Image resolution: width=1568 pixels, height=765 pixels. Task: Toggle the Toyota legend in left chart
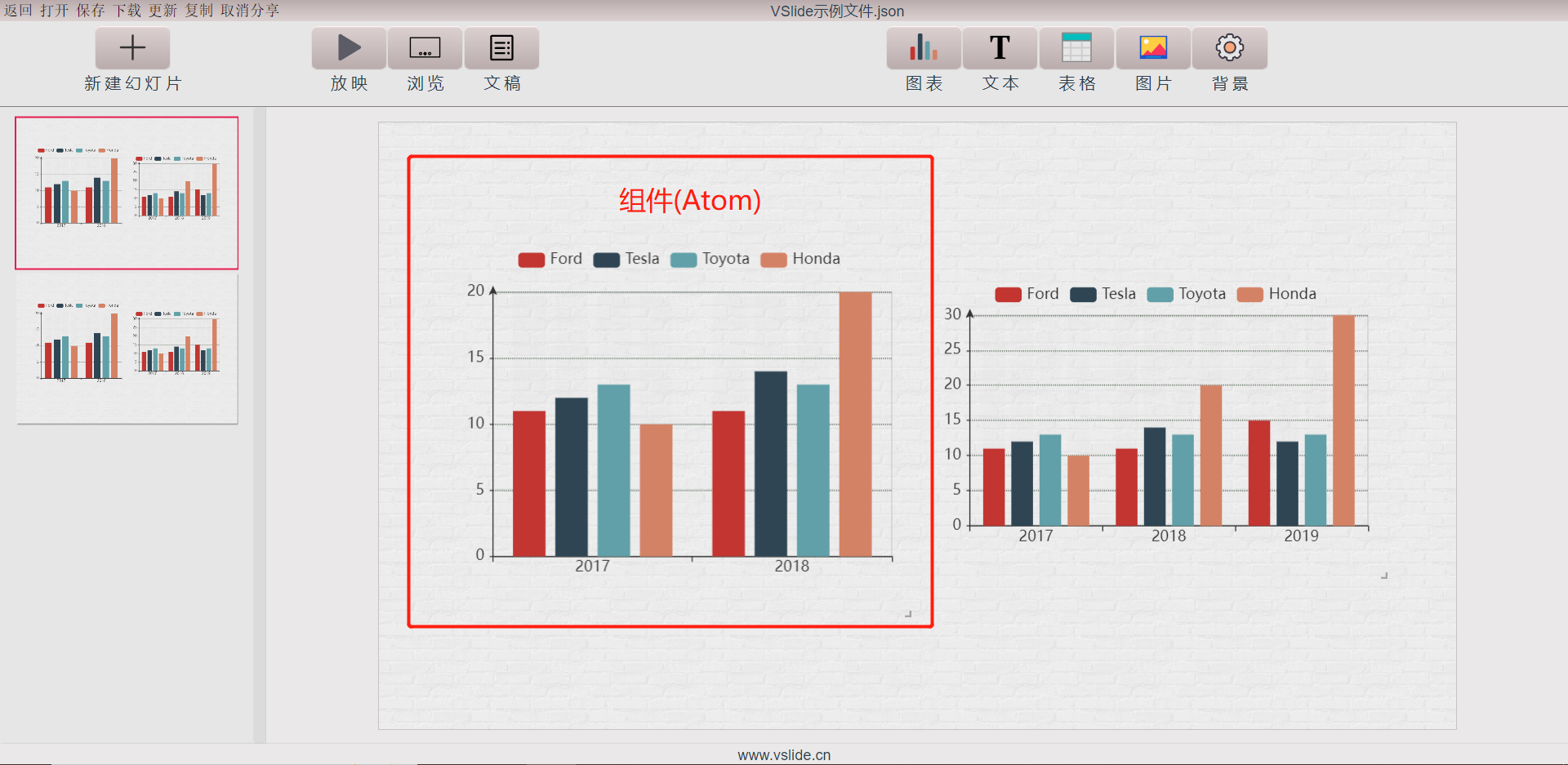[710, 259]
